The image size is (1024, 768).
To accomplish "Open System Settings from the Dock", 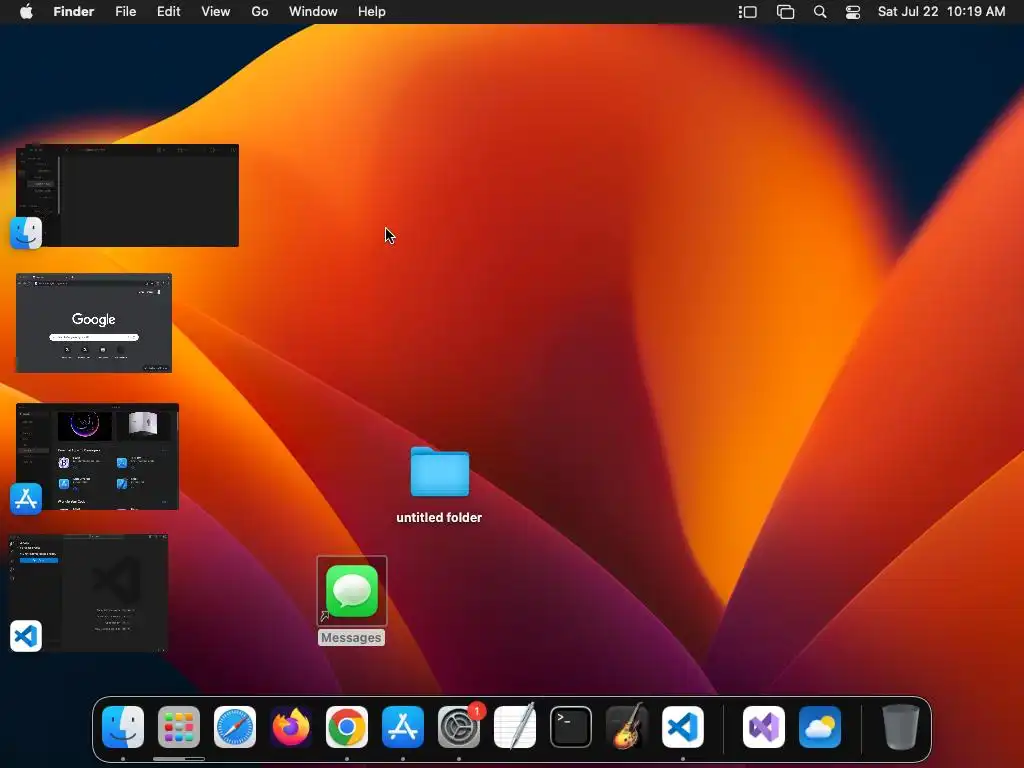I will pyautogui.click(x=459, y=727).
